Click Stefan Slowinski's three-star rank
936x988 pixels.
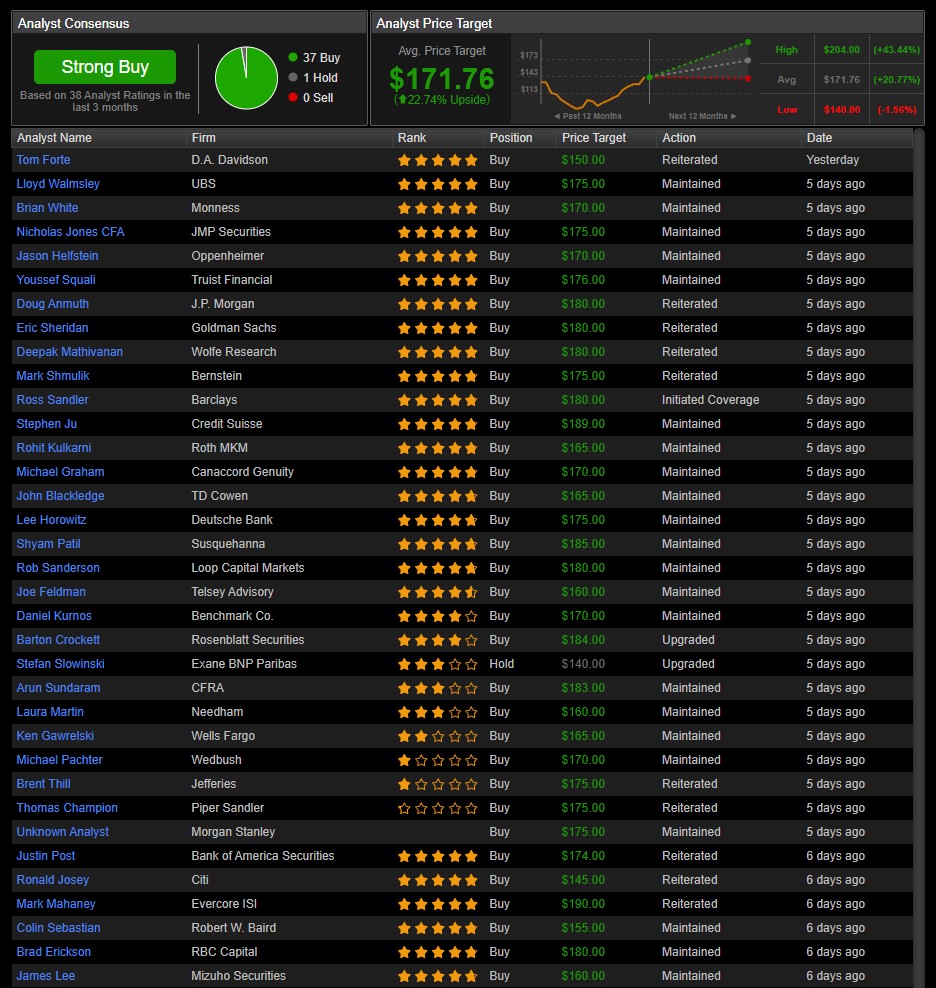[x=437, y=663]
